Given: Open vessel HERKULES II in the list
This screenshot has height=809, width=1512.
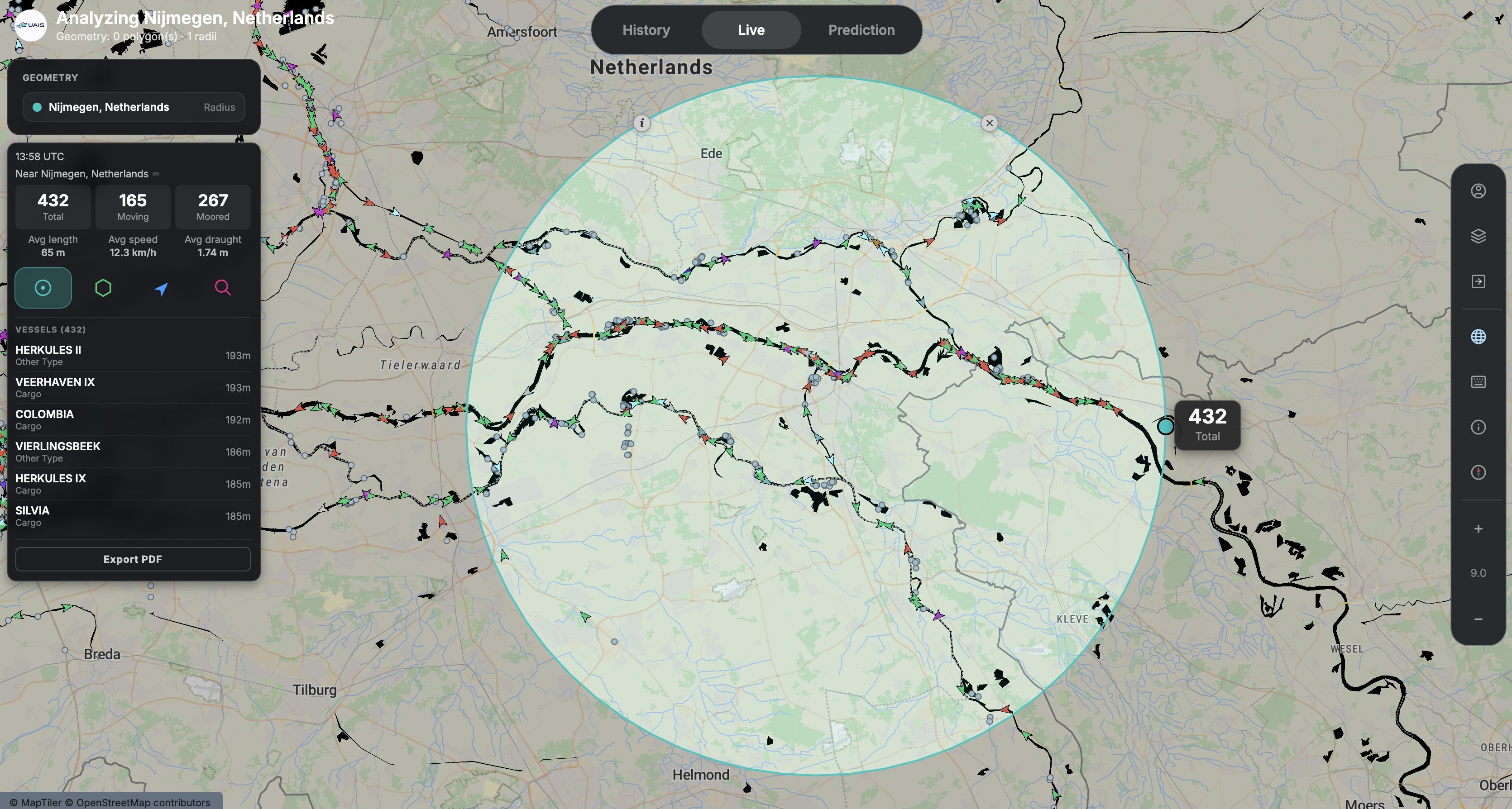Looking at the screenshot, I should pos(133,356).
